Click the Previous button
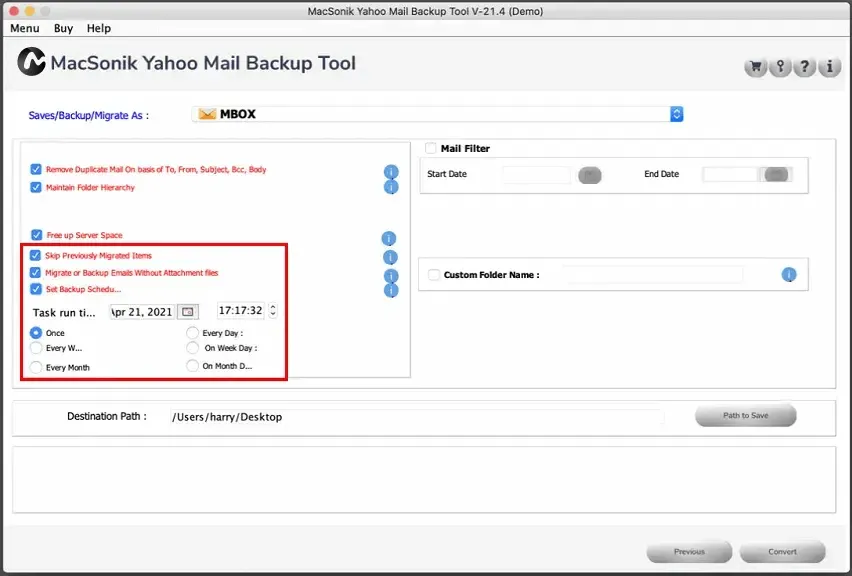Image resolution: width=852 pixels, height=576 pixels. click(x=689, y=552)
